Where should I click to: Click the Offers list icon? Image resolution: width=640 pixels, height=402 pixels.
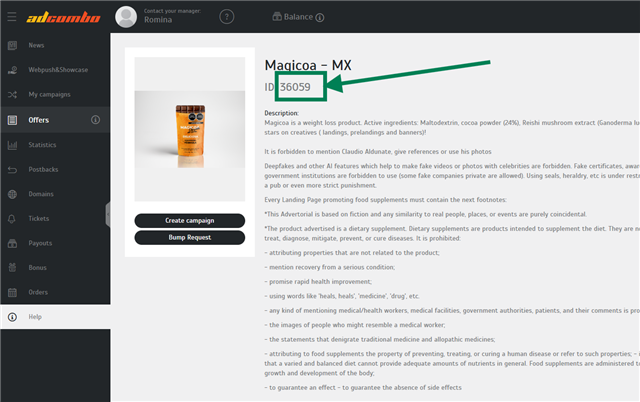(12, 120)
